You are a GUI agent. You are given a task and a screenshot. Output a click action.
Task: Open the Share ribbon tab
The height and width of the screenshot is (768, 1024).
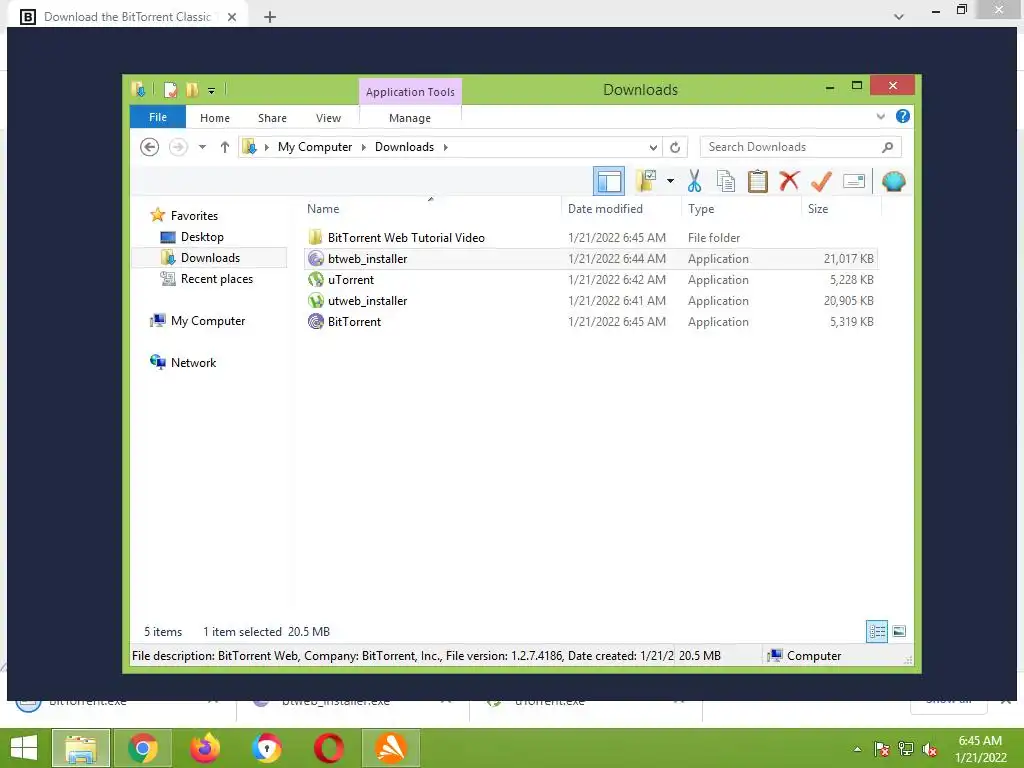coord(272,118)
